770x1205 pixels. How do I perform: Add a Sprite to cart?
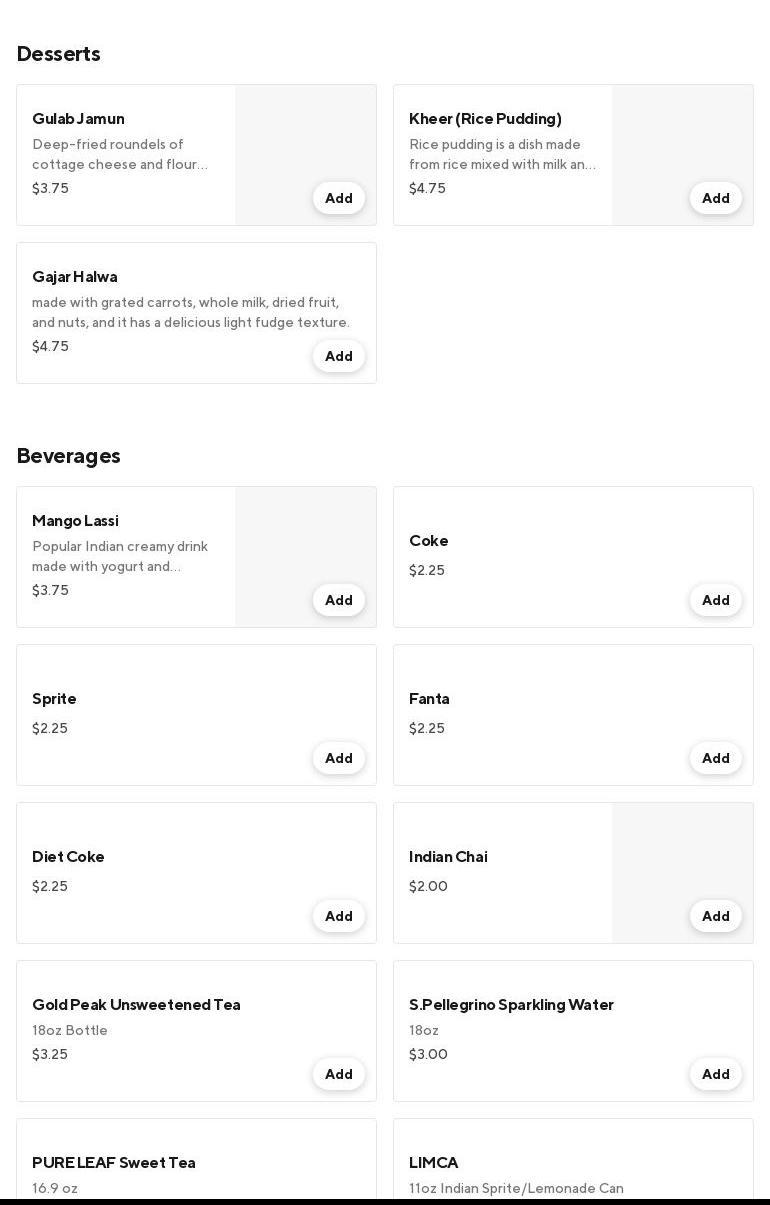point(339,758)
